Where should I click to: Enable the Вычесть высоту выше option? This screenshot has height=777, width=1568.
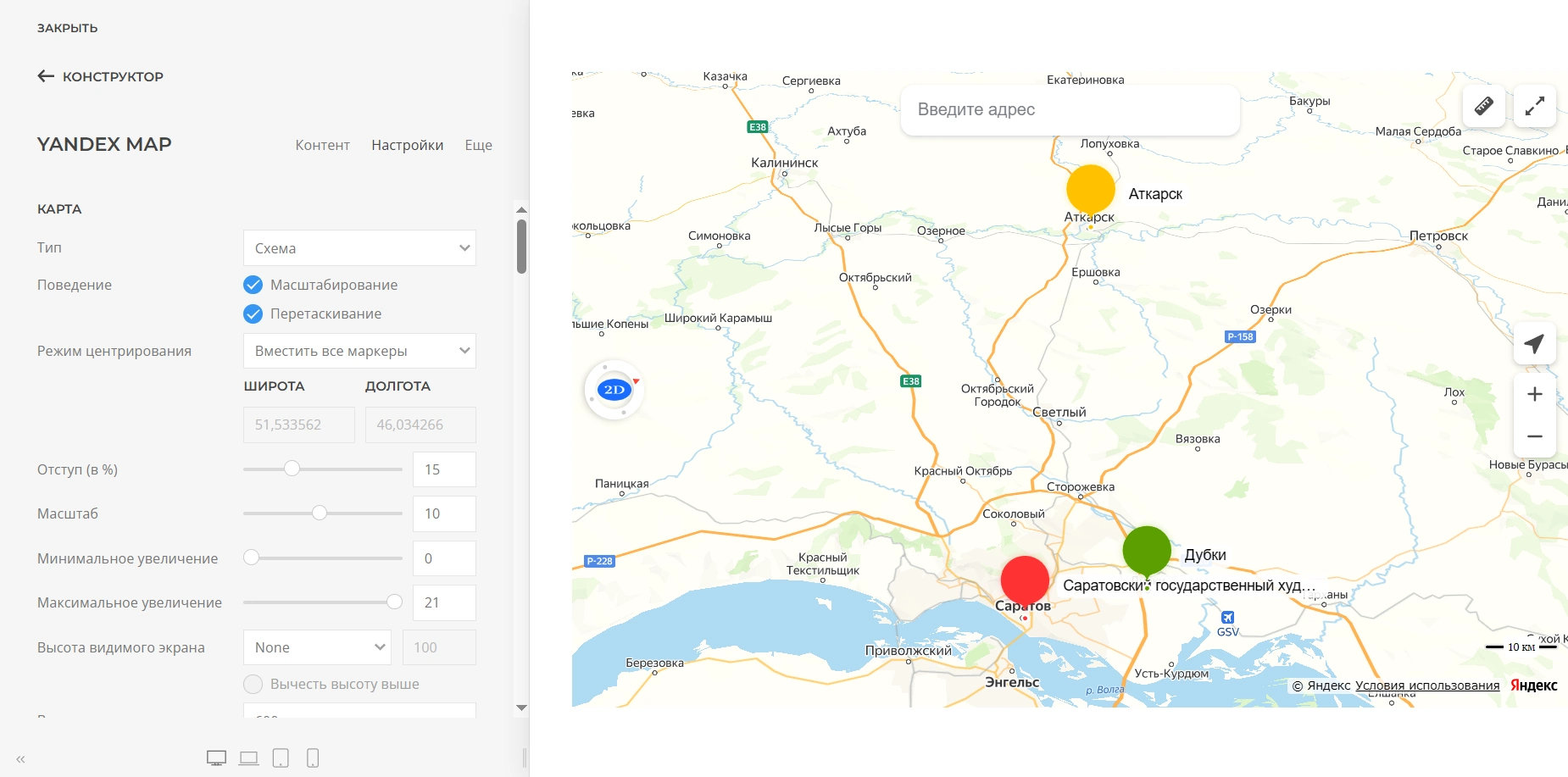[253, 684]
